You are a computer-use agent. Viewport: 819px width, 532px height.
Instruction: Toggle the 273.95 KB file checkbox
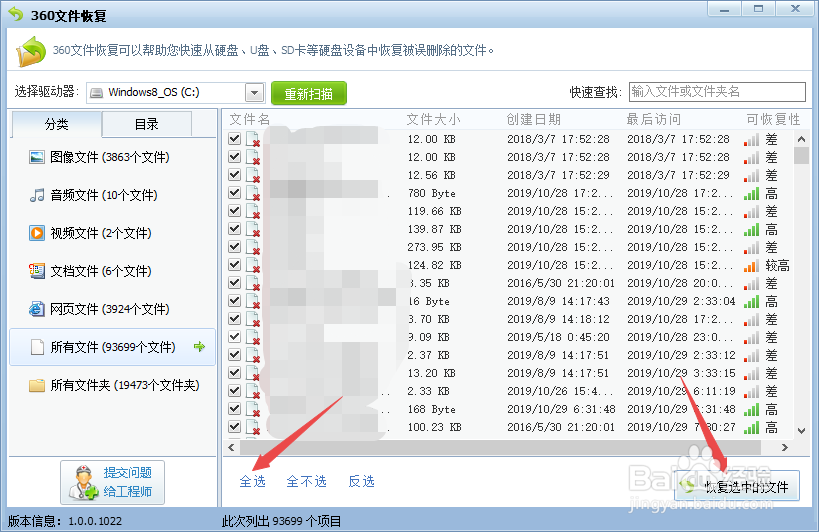(x=235, y=246)
